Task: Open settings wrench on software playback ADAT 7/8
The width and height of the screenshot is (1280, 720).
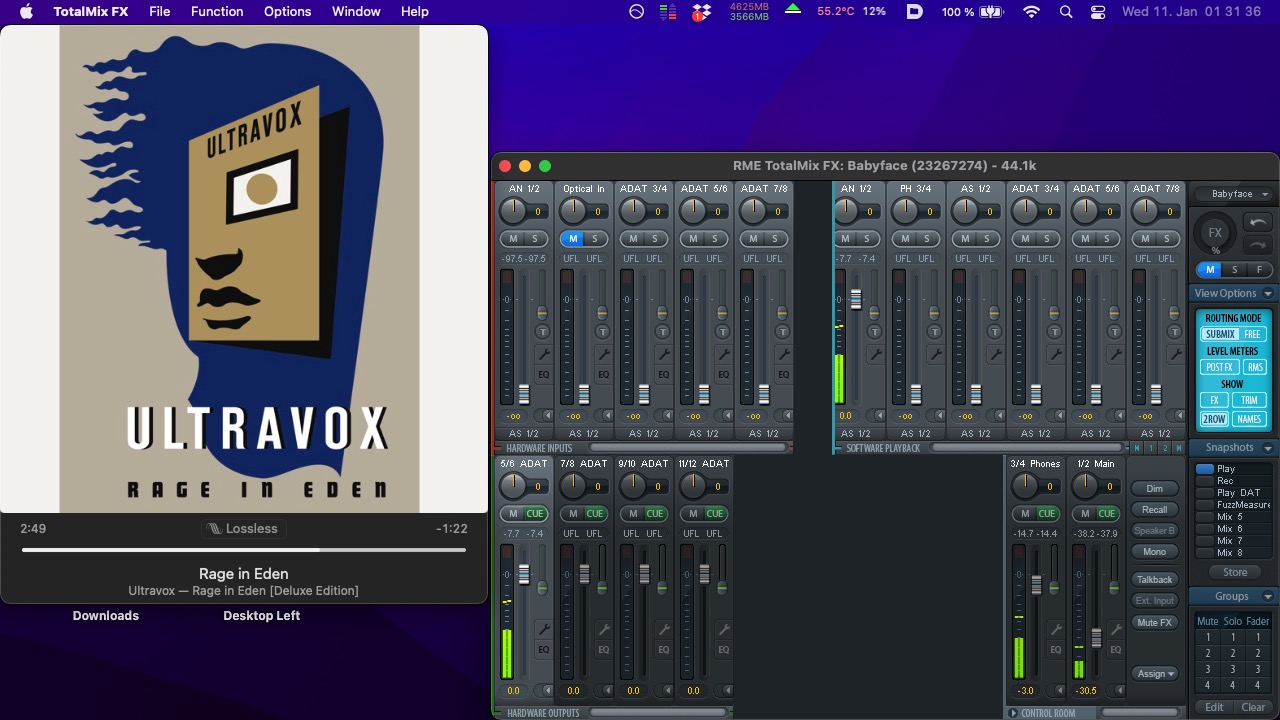Action: [x=1175, y=354]
